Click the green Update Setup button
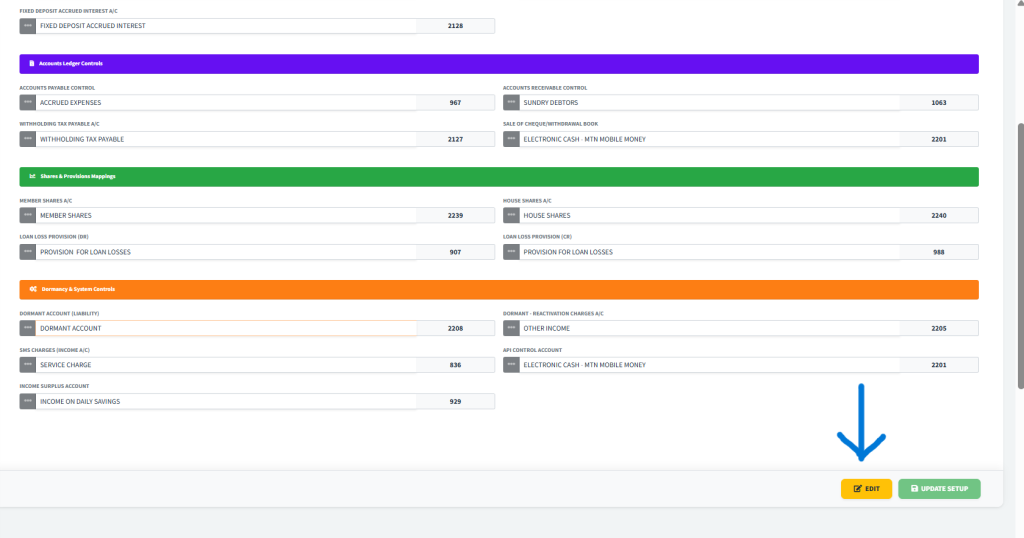The image size is (1024, 538). tap(939, 488)
